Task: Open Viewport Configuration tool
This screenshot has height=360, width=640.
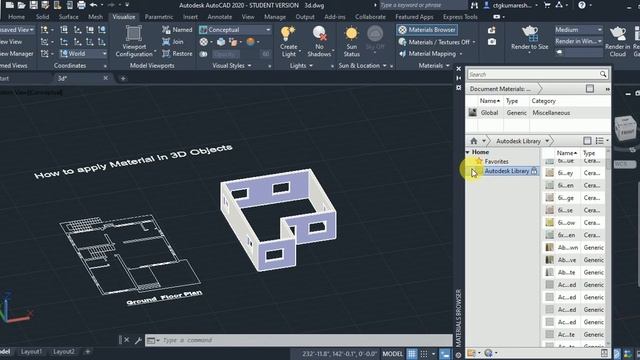Action: pos(134,42)
